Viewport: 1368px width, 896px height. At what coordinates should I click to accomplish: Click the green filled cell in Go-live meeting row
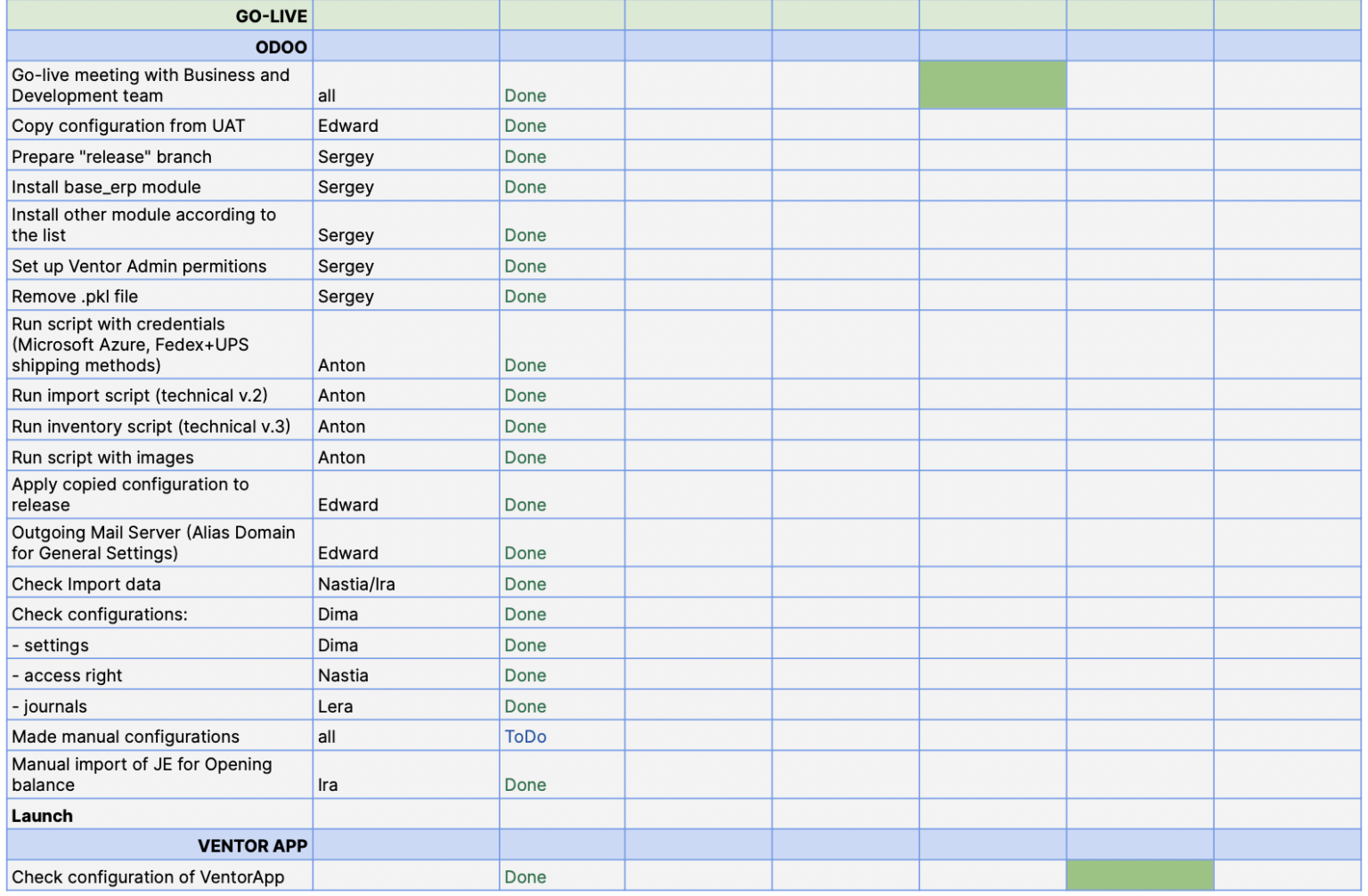pyautogui.click(x=992, y=86)
